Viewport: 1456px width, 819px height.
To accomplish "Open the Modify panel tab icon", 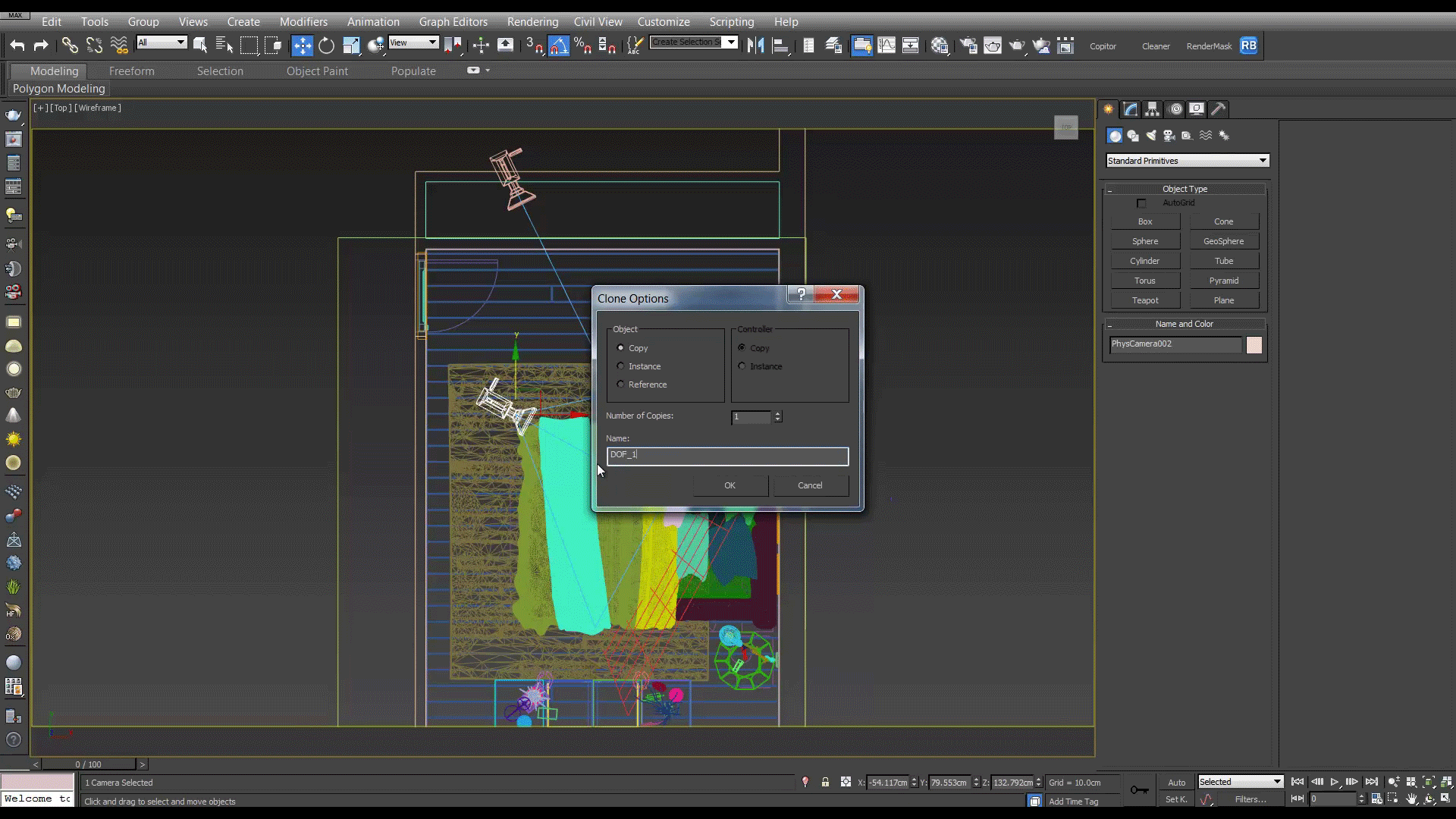I will click(1131, 109).
